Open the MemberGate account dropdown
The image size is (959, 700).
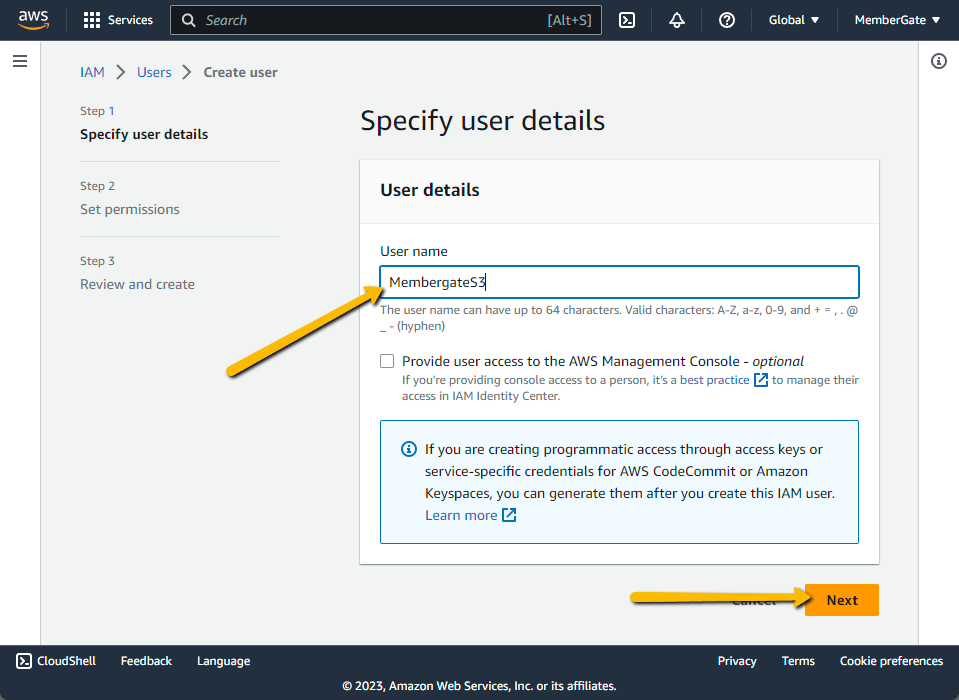pos(897,20)
